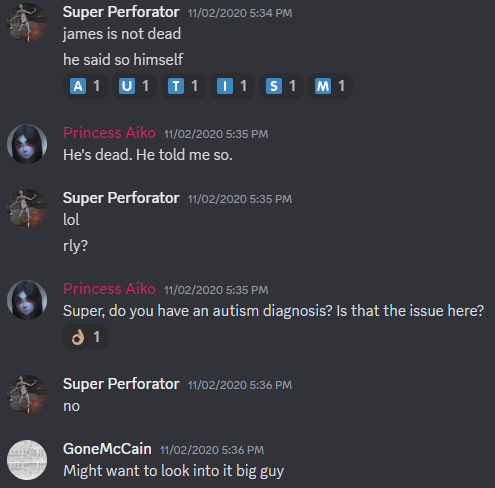Toggle the letter T reaction
The image size is (495, 488).
point(183,86)
